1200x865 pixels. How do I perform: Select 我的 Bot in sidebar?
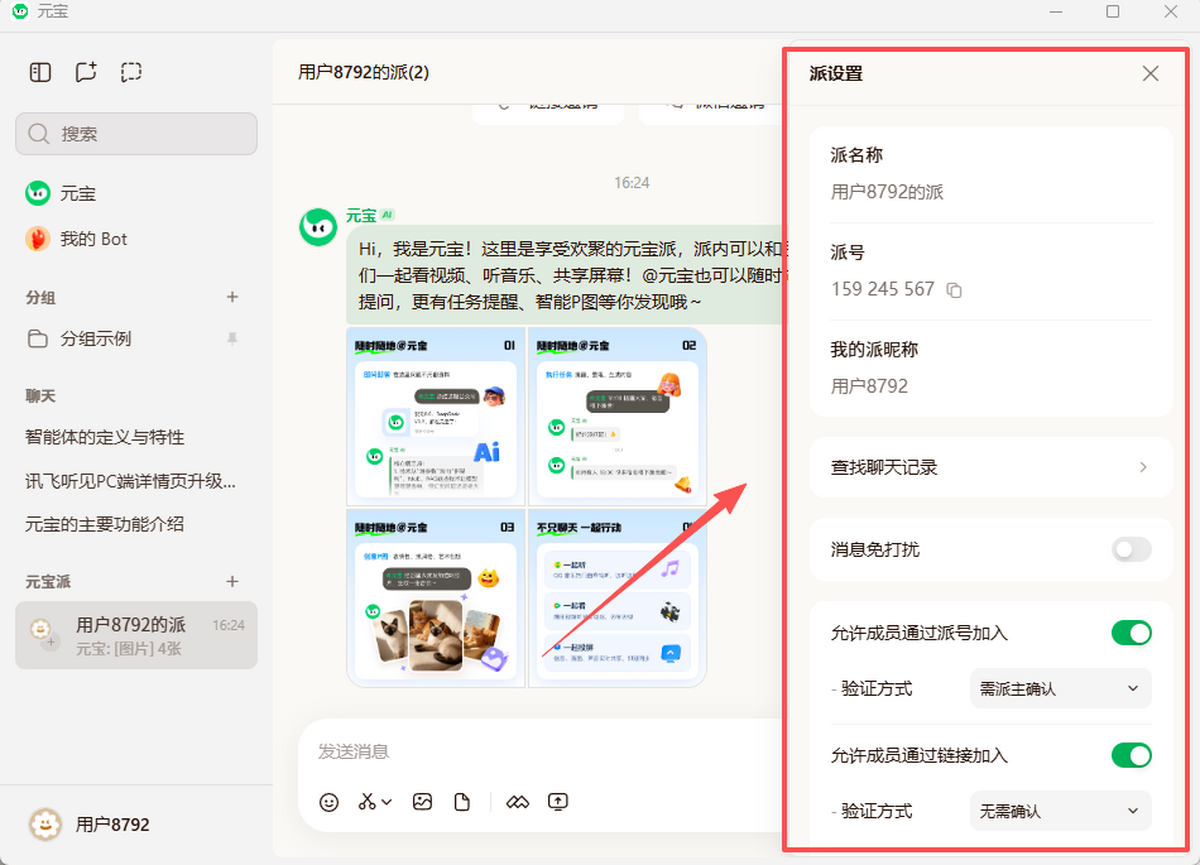tap(93, 239)
